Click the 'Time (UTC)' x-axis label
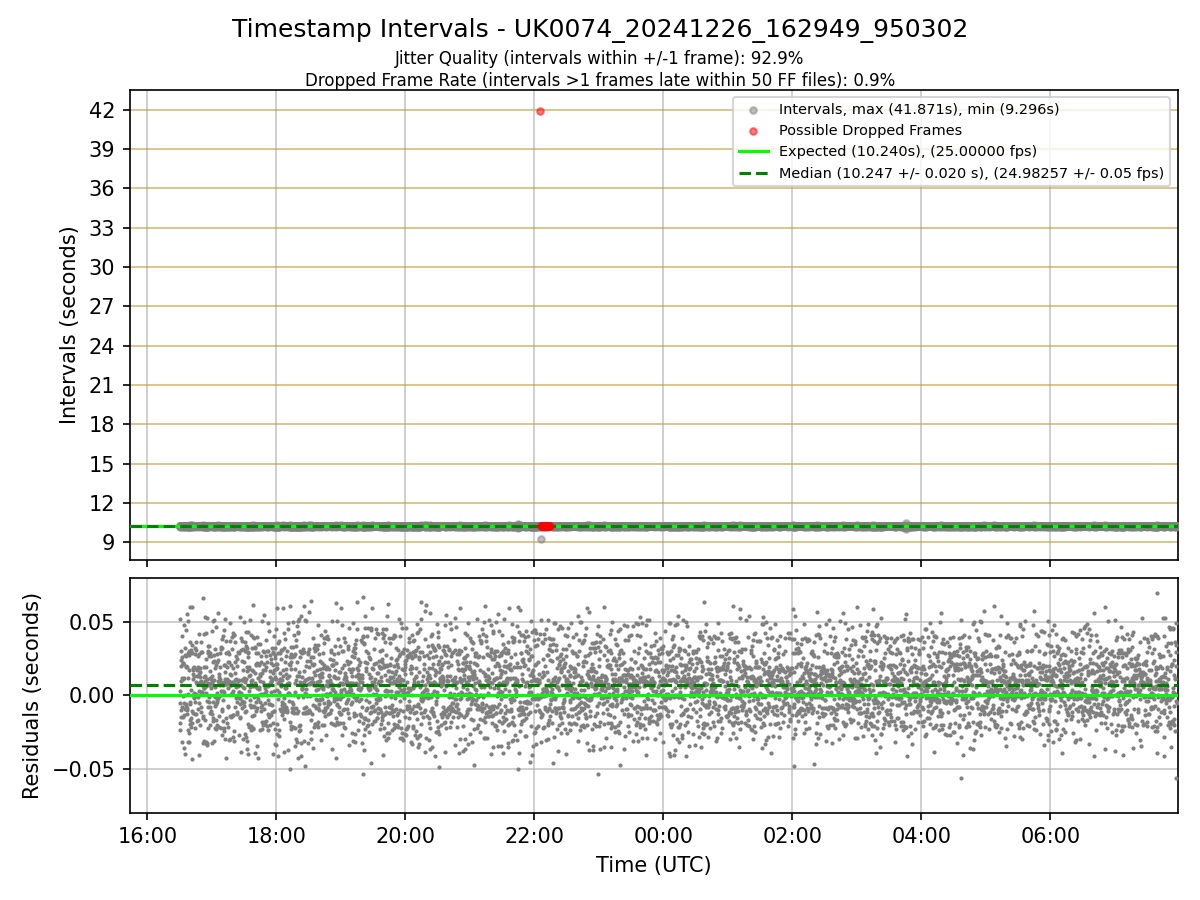 click(x=653, y=865)
